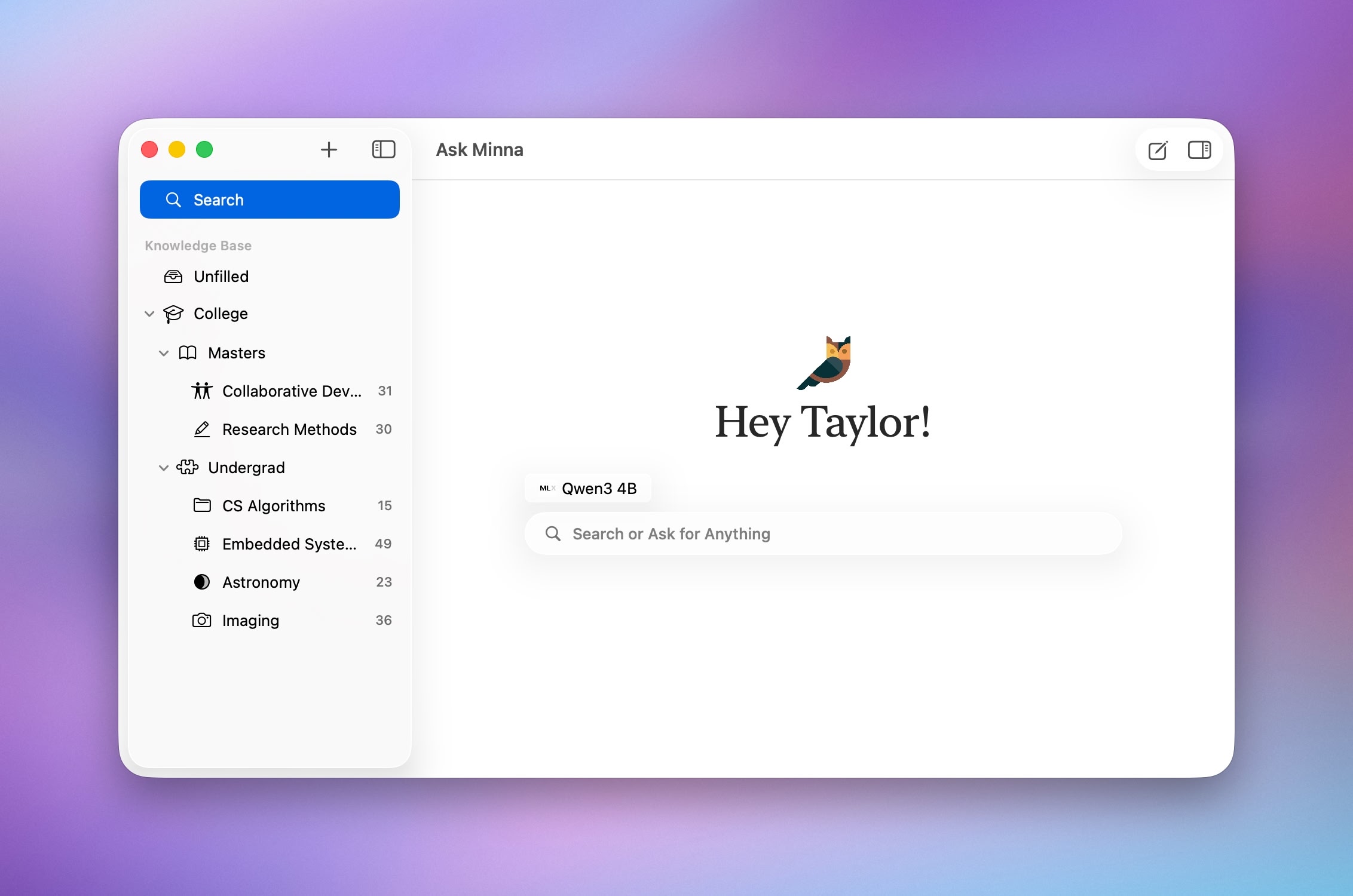Open Imaging collection
Image resolution: width=1353 pixels, height=896 pixels.
(270, 621)
